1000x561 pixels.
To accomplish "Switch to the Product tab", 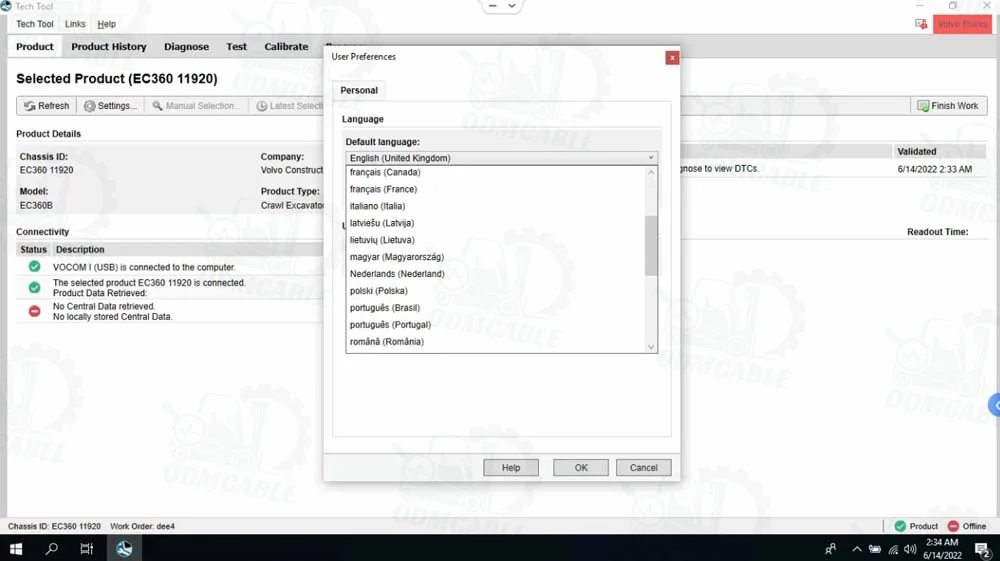I will pos(34,47).
